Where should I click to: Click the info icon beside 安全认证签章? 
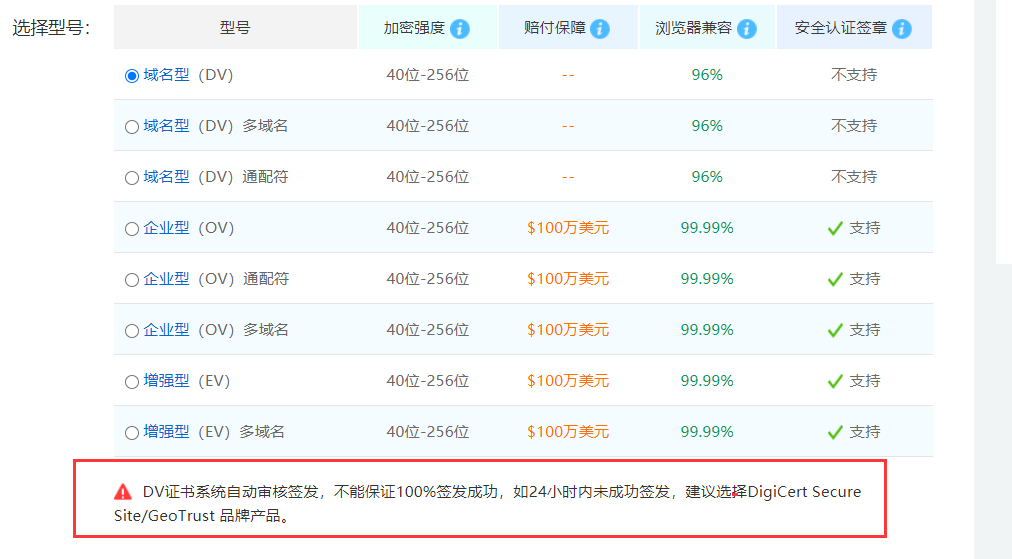[901, 28]
